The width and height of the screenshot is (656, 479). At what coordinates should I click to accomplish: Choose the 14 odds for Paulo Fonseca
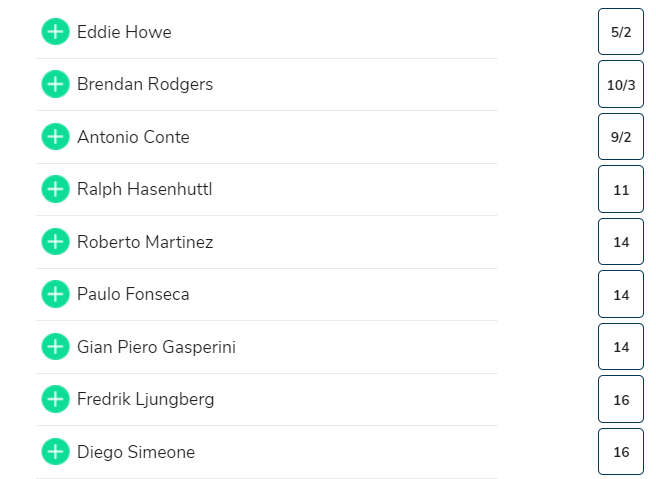pyautogui.click(x=621, y=295)
